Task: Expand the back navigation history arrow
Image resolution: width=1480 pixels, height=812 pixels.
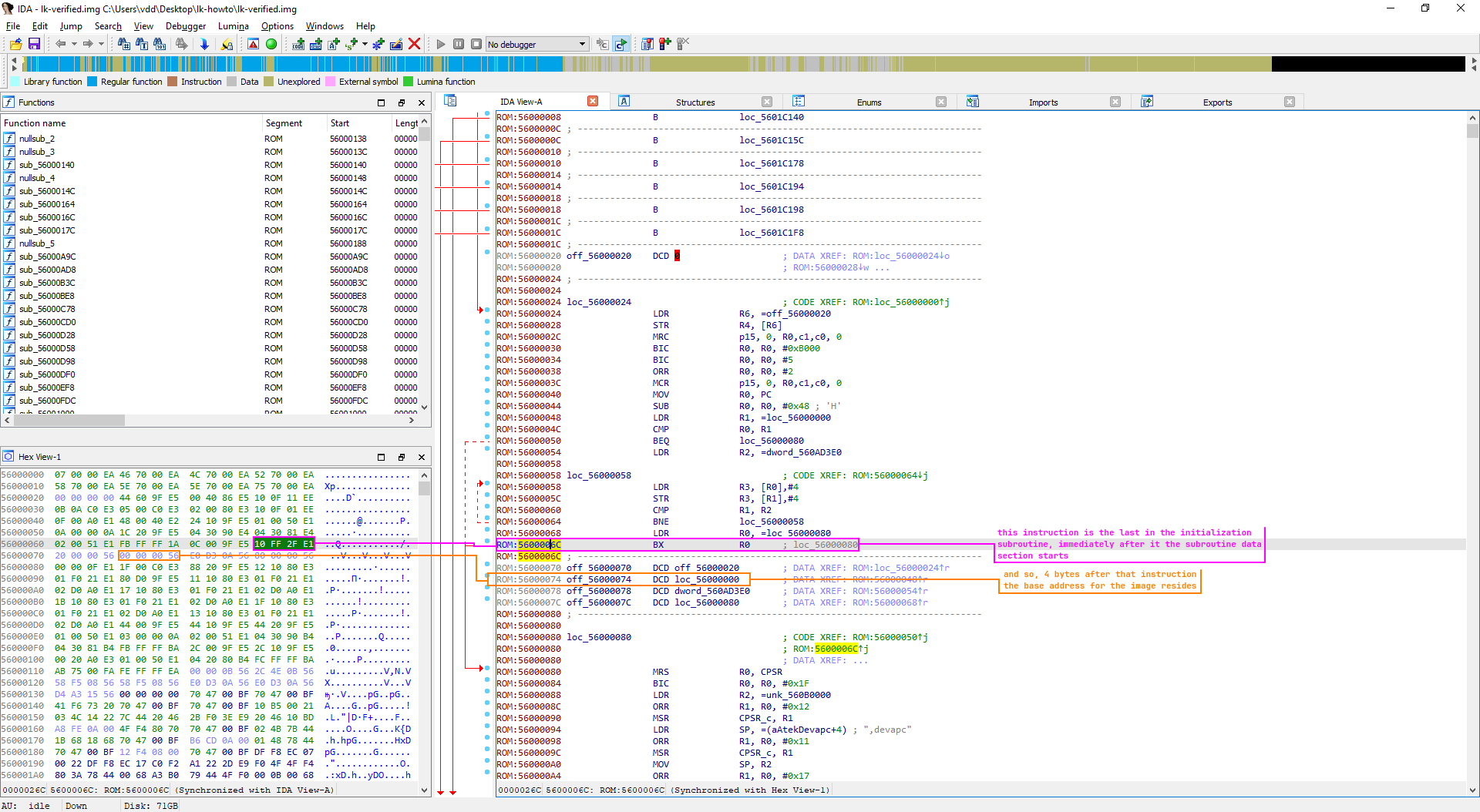Action: tap(74, 44)
